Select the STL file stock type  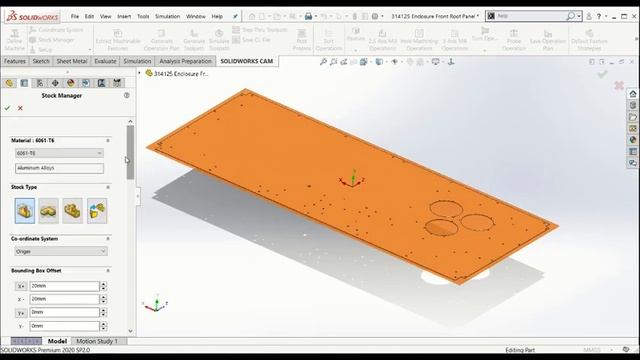[73, 211]
